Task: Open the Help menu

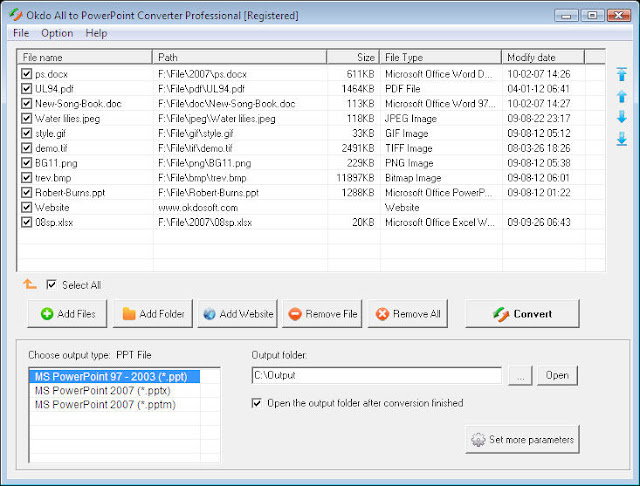Action: click(96, 33)
